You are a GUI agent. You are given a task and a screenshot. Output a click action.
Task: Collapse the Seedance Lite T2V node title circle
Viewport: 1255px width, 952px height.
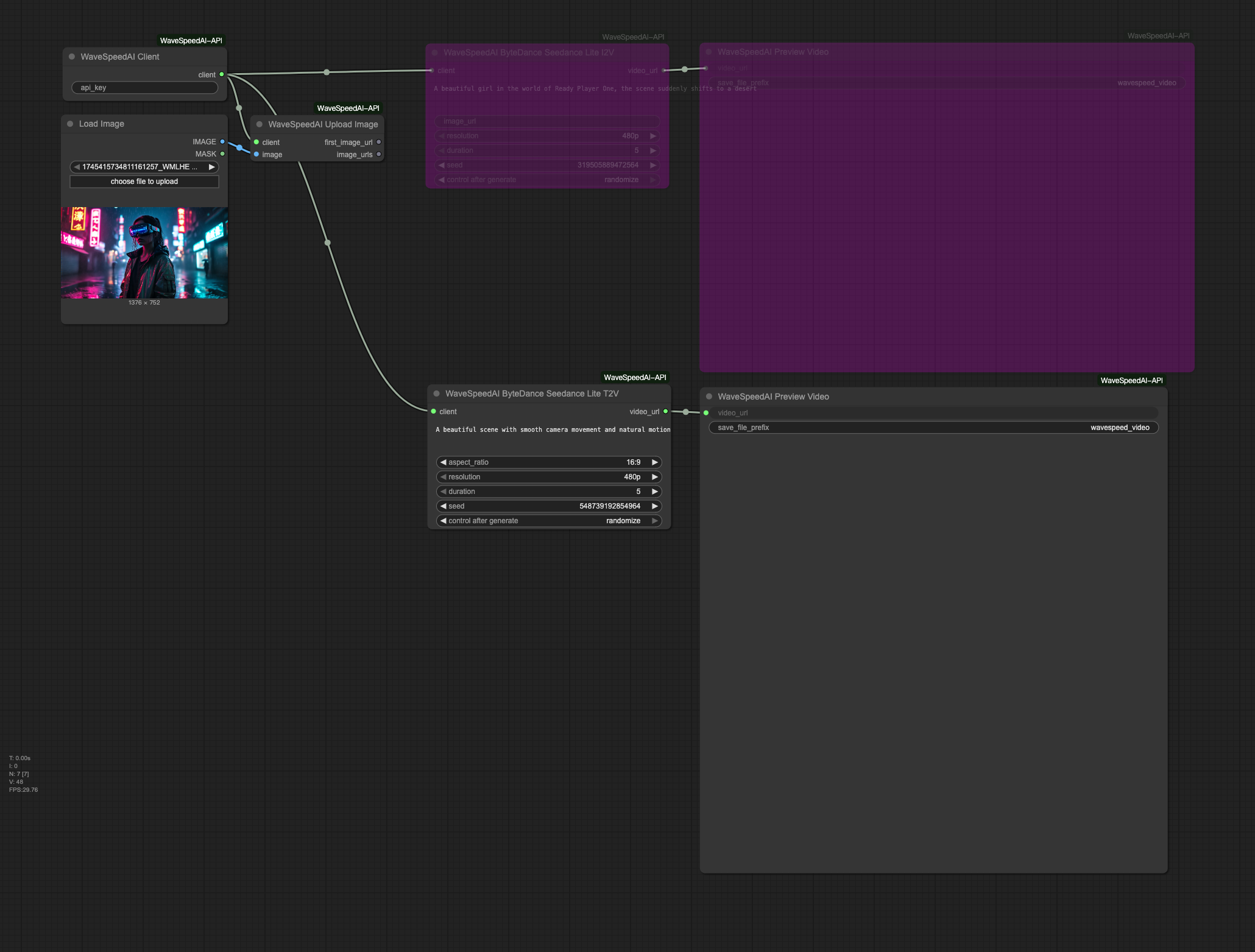point(436,393)
